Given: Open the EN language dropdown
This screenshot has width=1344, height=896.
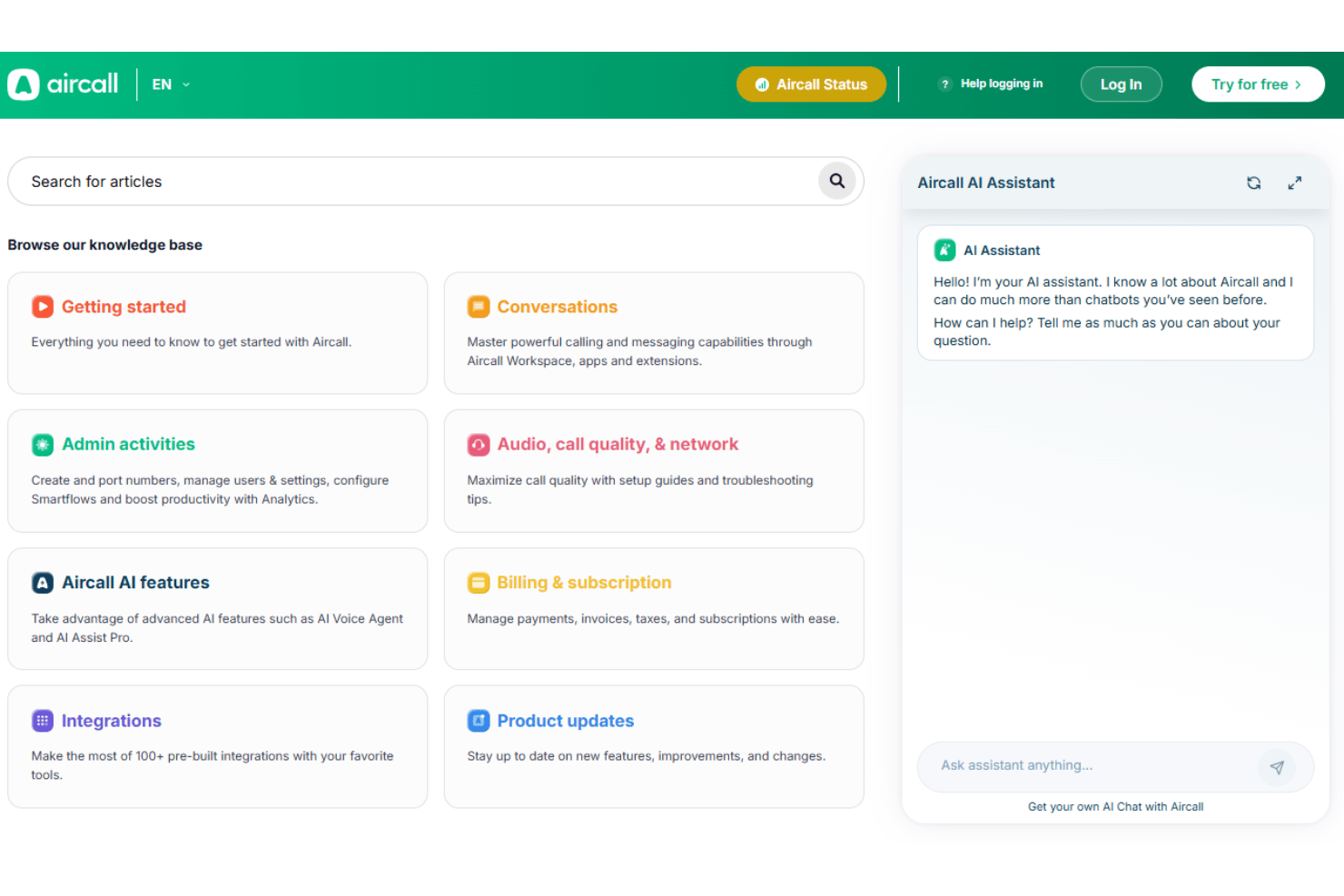Looking at the screenshot, I should [x=171, y=84].
